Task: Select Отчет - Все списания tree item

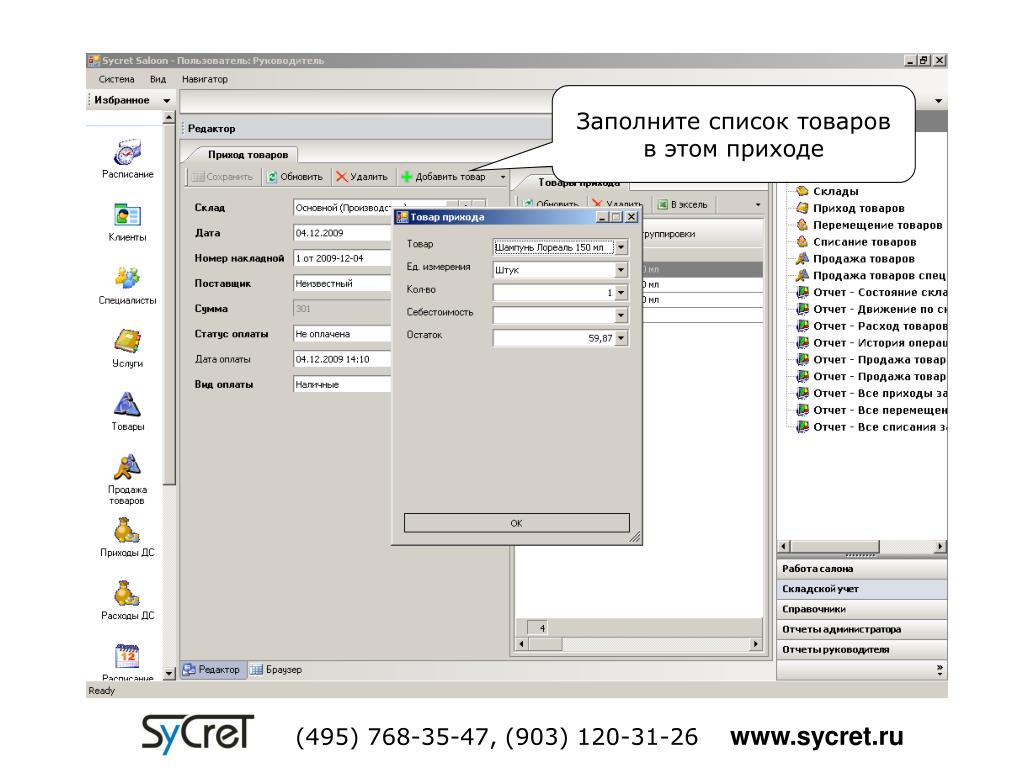Action: pyautogui.click(x=880, y=427)
